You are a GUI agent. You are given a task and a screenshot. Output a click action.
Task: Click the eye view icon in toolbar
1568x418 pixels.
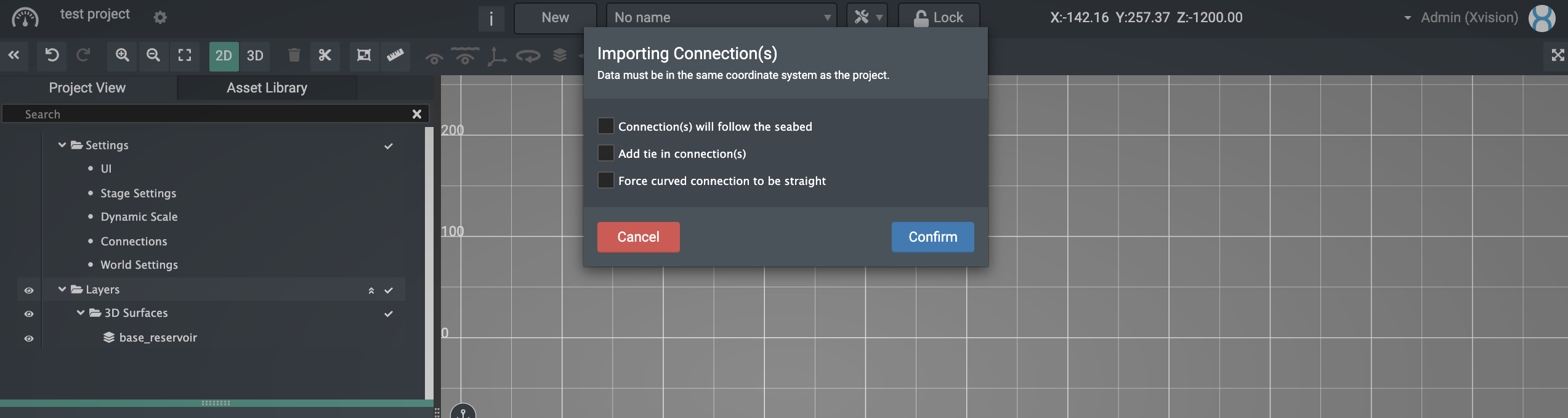point(434,59)
